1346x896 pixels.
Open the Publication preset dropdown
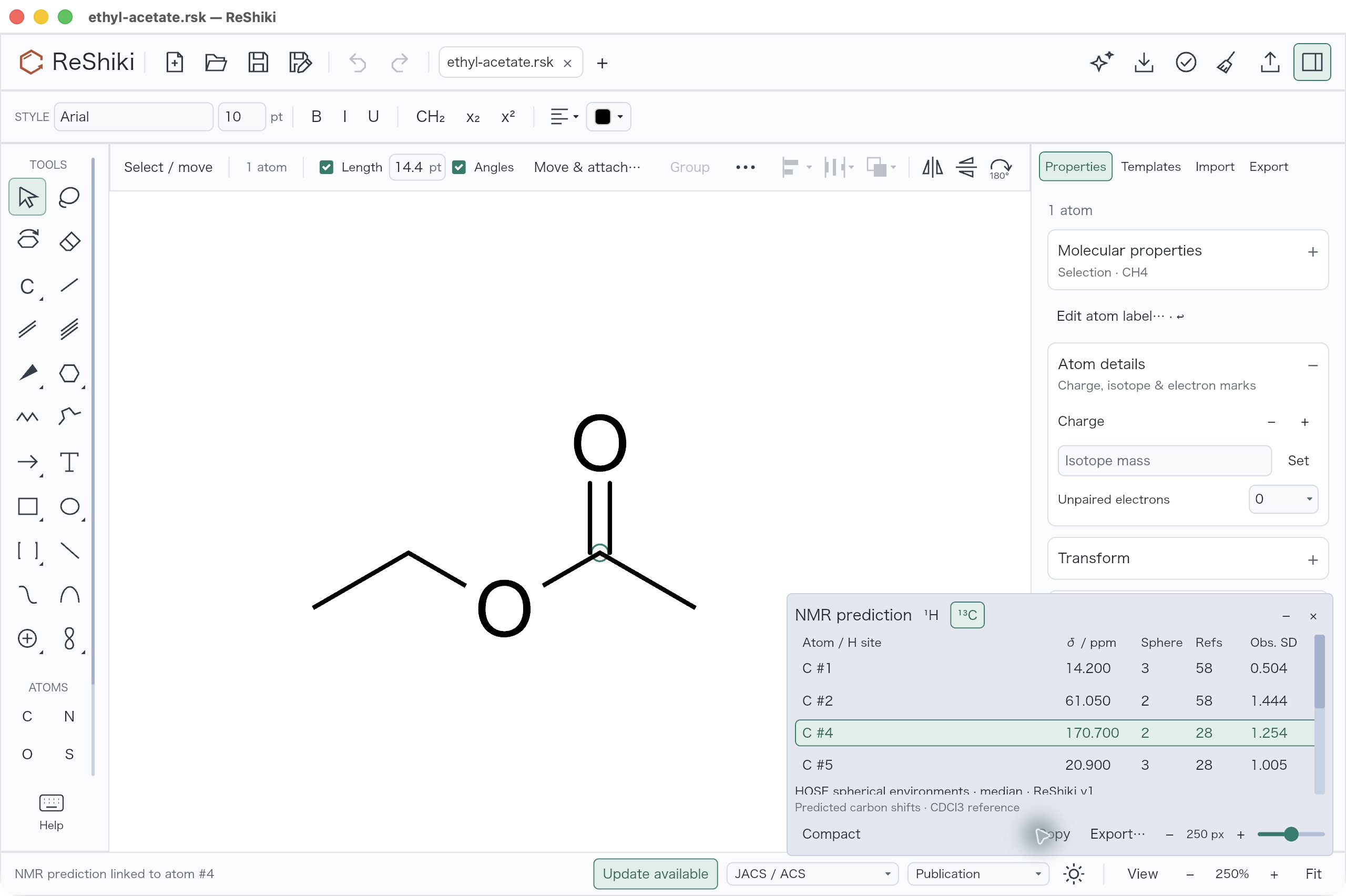[978, 874]
